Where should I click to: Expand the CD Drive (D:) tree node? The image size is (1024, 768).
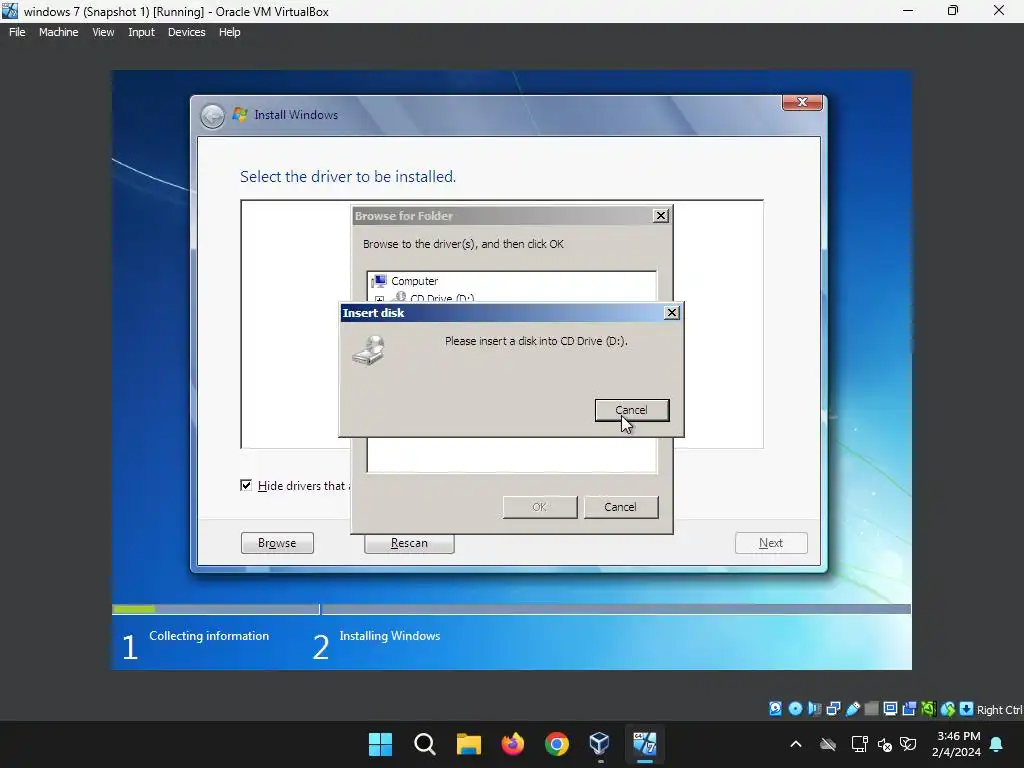coord(379,299)
